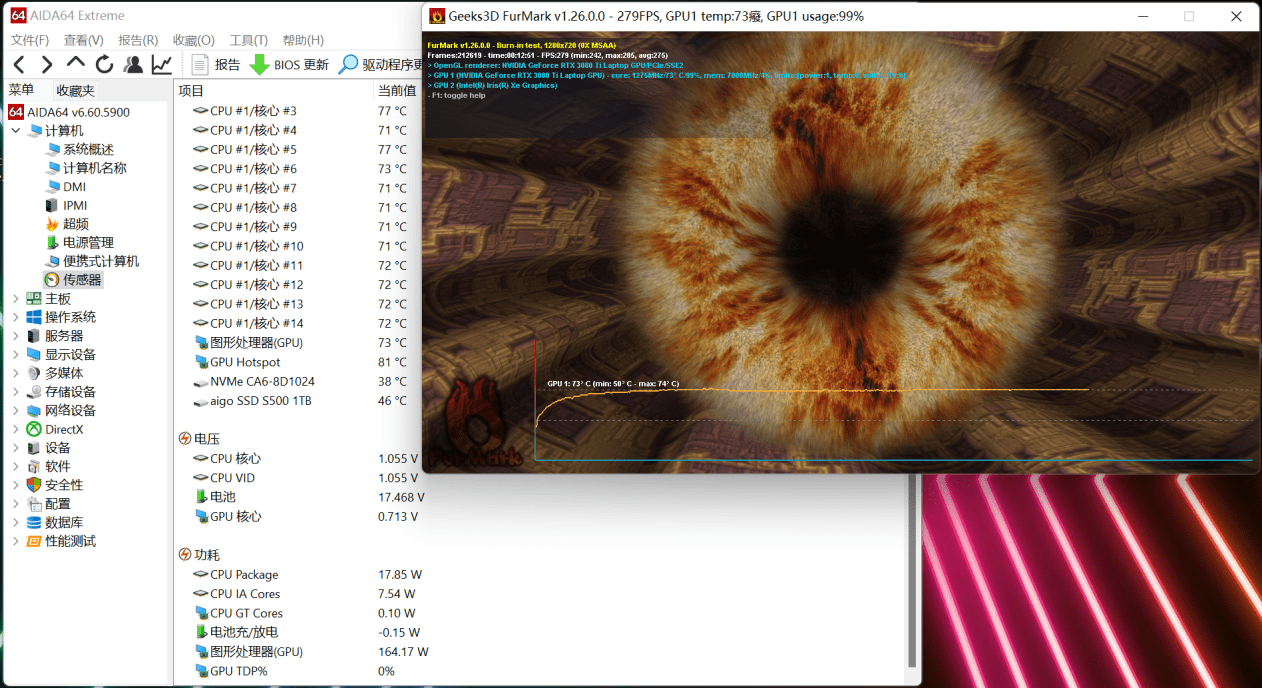Click the forward navigation arrow
Image resolution: width=1262 pixels, height=688 pixels.
click(45, 63)
